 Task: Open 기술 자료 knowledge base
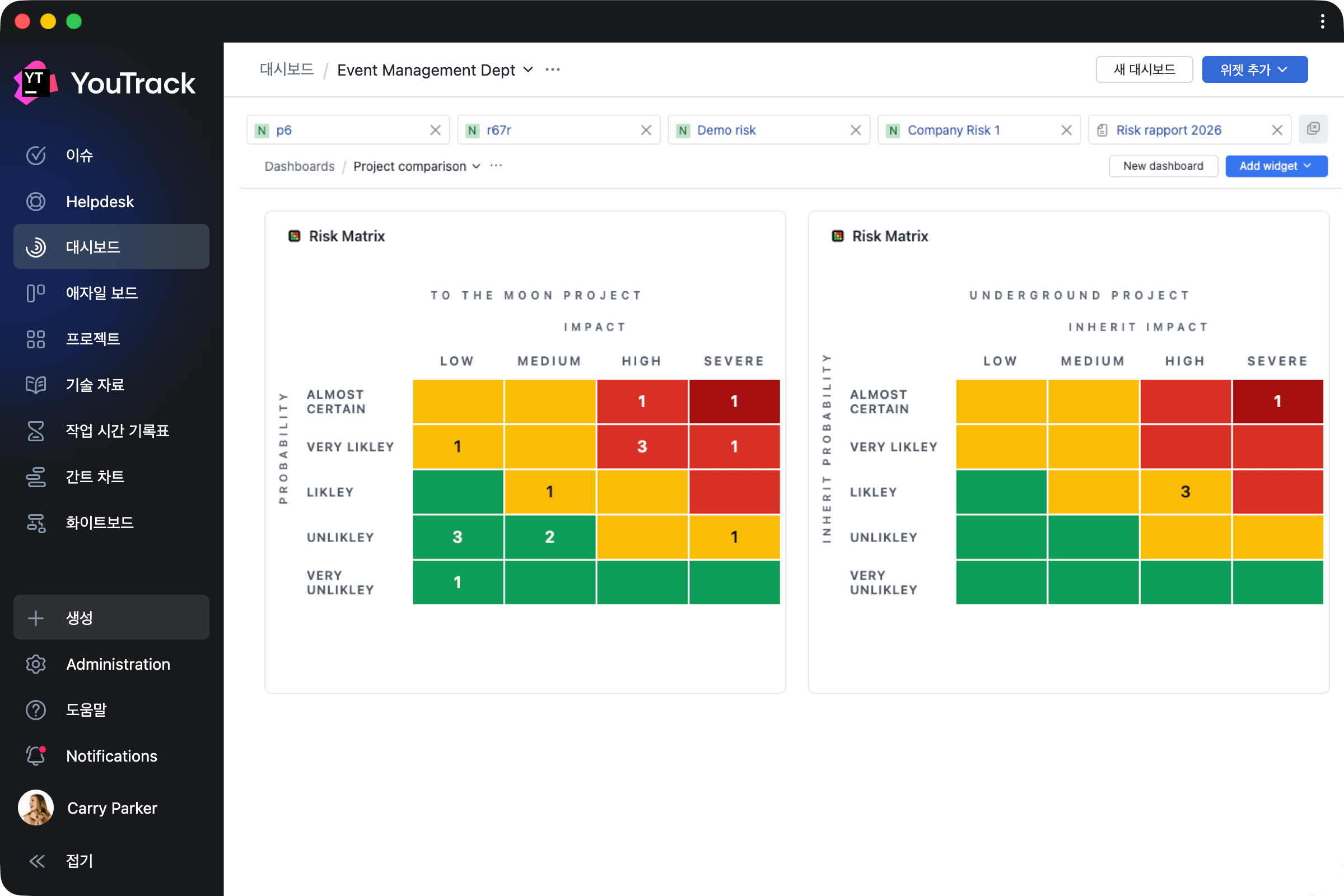pyautogui.click(x=94, y=385)
